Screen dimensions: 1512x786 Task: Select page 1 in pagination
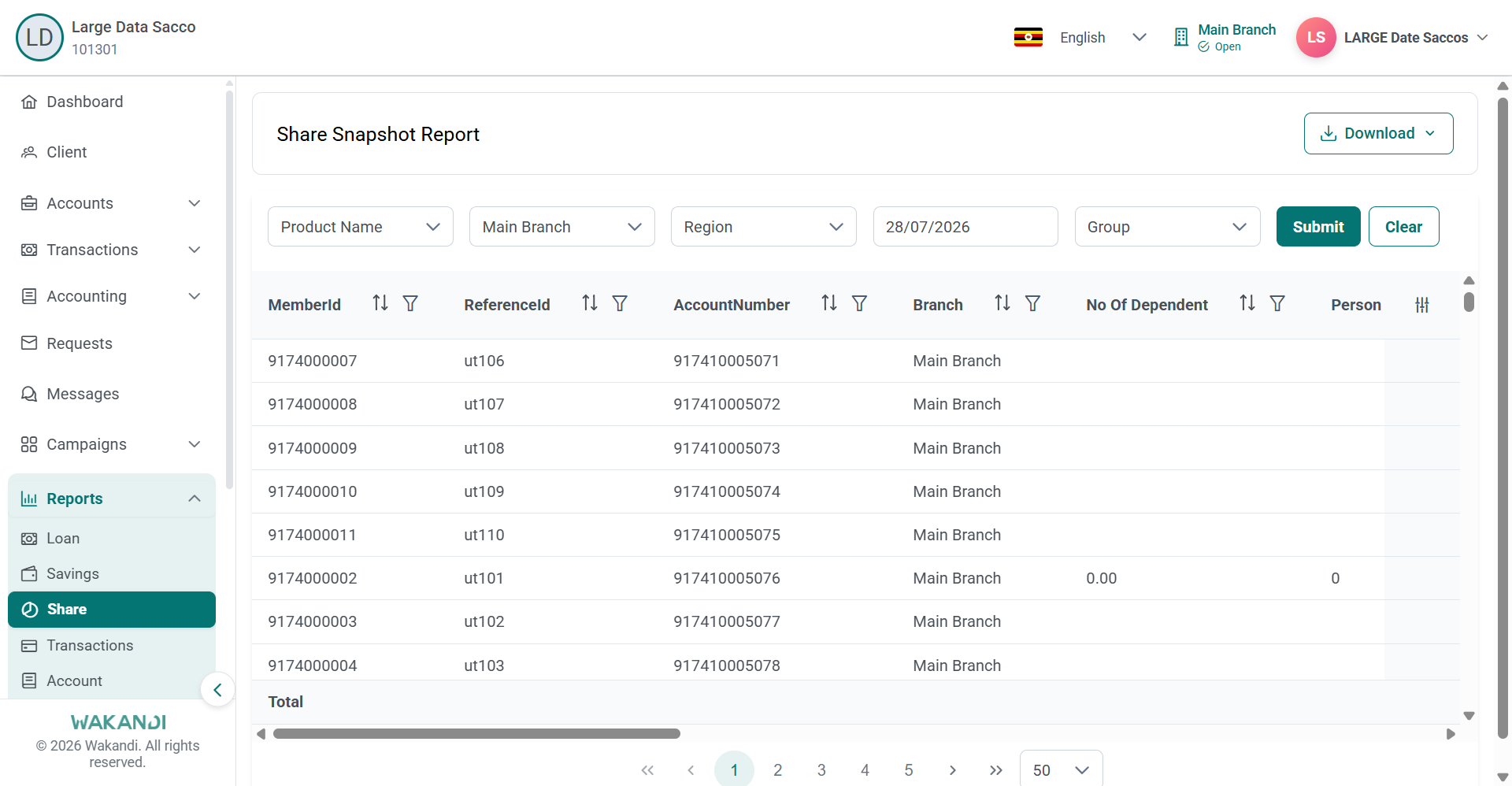(734, 770)
